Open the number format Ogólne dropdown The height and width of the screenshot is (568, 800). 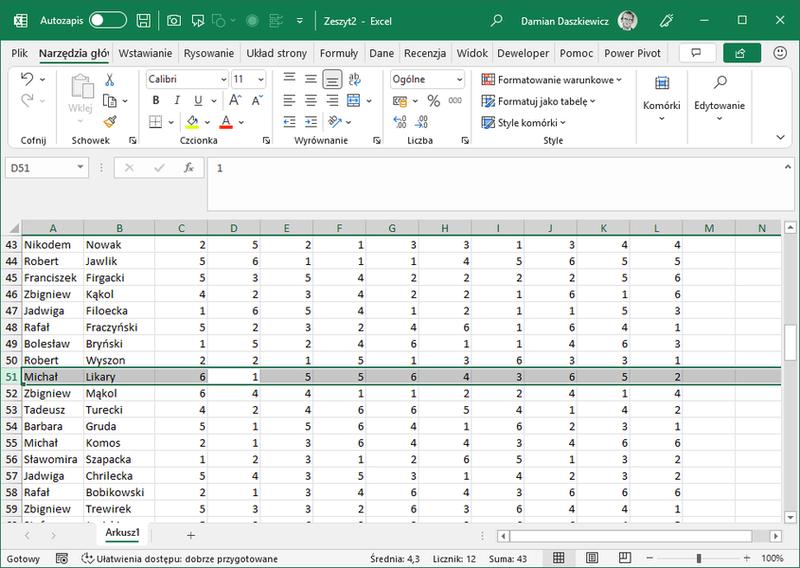(459, 79)
